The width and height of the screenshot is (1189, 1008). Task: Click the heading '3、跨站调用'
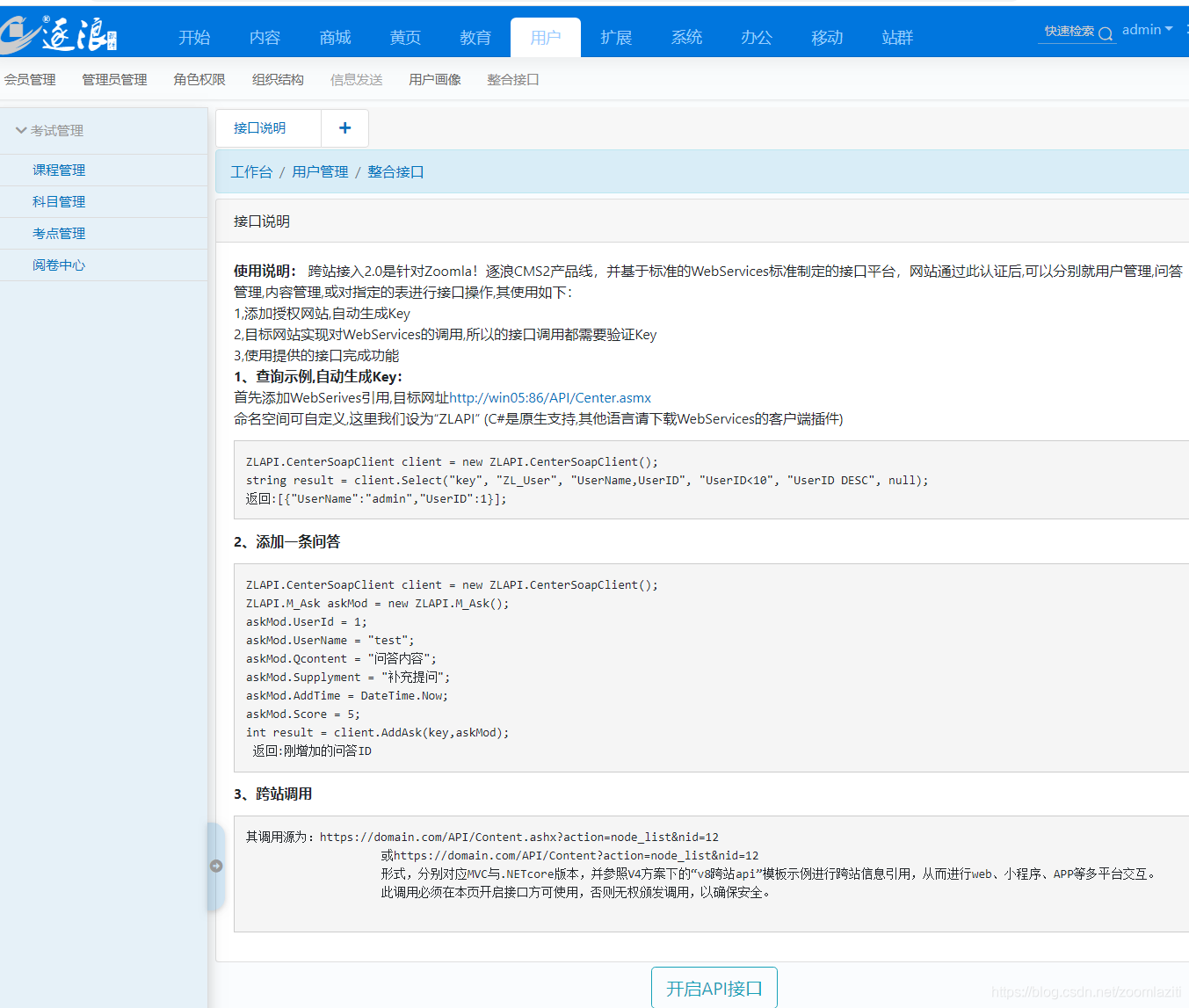pos(272,794)
